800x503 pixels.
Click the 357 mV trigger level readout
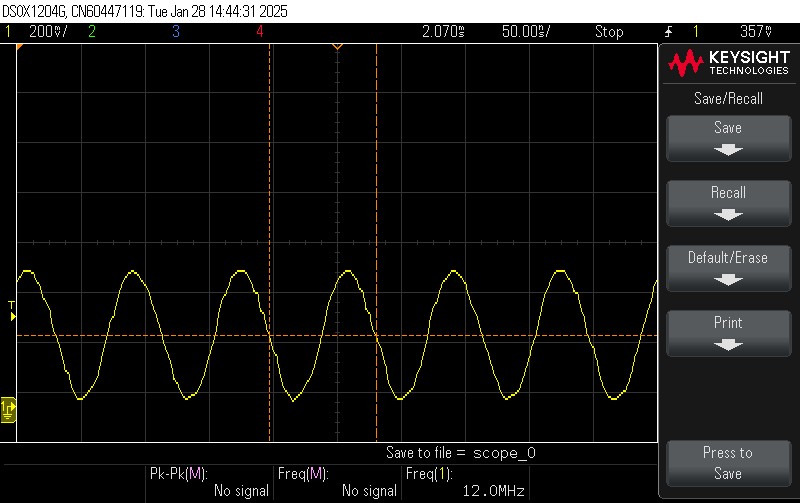[756, 32]
